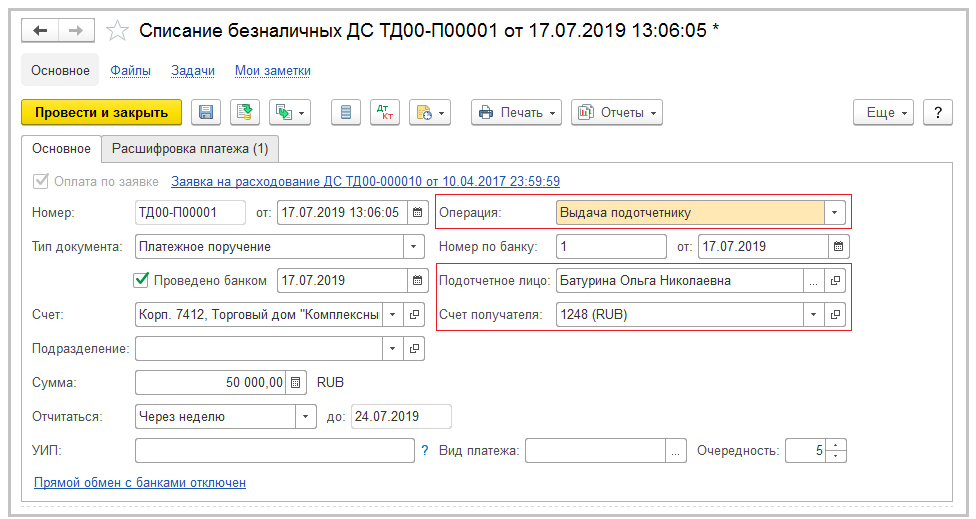Switch to Расшифровка платежа tab
976x519 pixels.
[190, 149]
